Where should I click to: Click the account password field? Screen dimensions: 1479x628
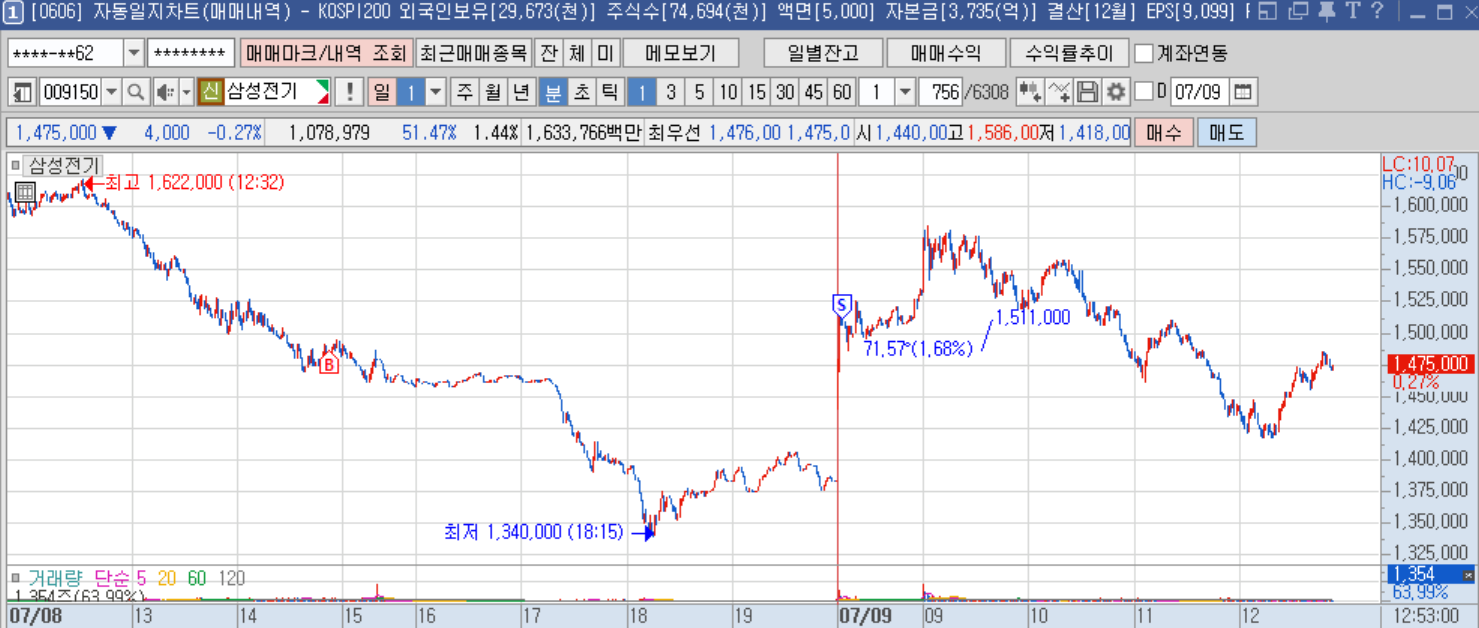click(191, 53)
